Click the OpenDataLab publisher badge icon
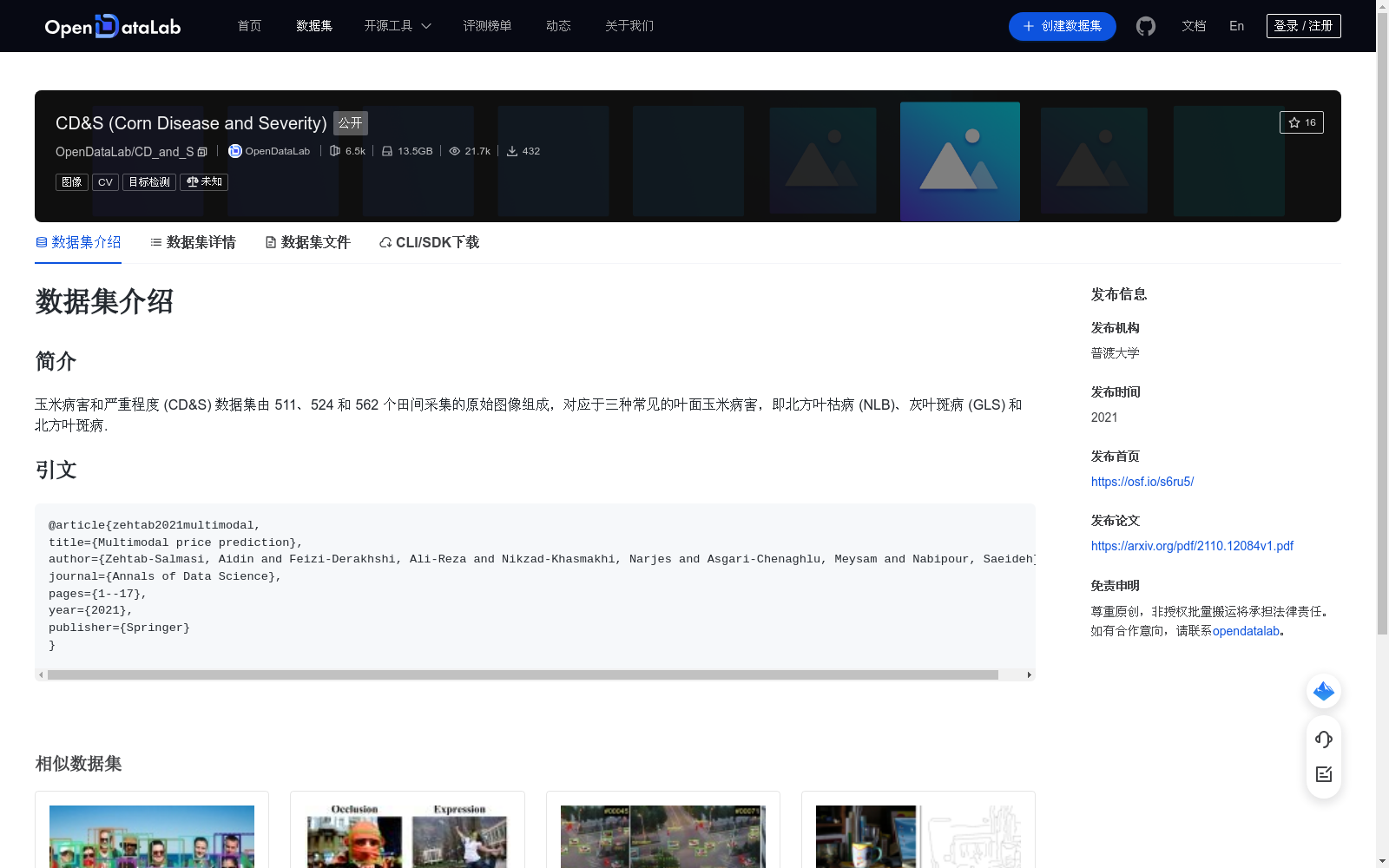Viewport: 1389px width, 868px height. pos(234,151)
